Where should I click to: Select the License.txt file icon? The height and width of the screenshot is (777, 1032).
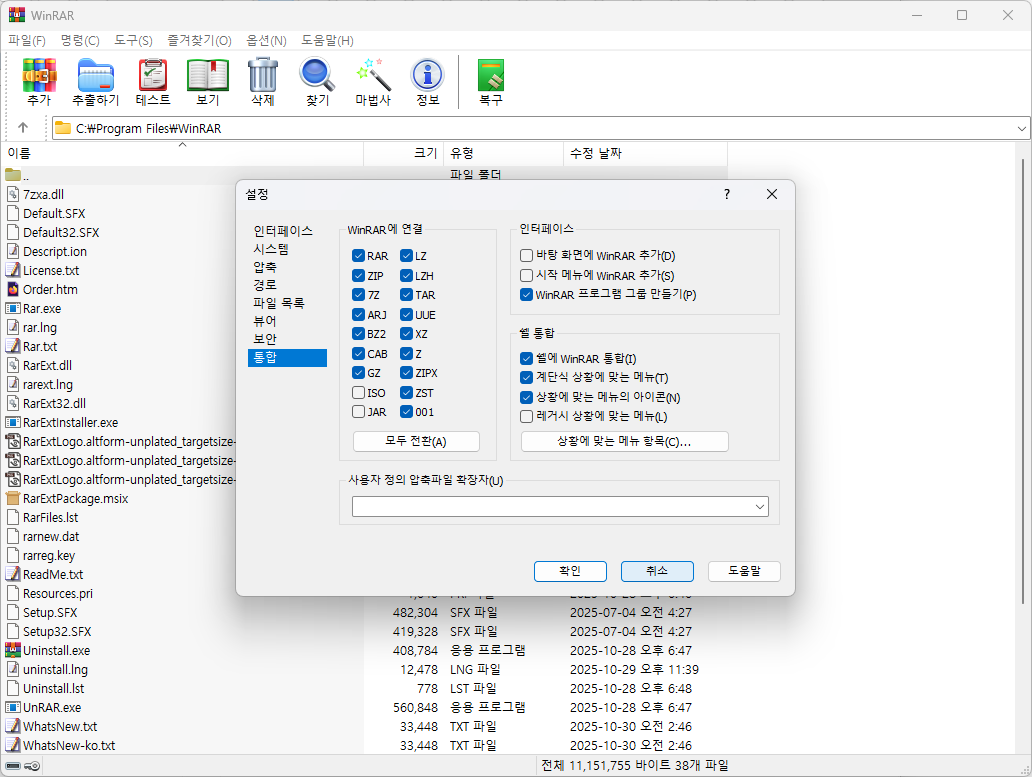[x=13, y=270]
